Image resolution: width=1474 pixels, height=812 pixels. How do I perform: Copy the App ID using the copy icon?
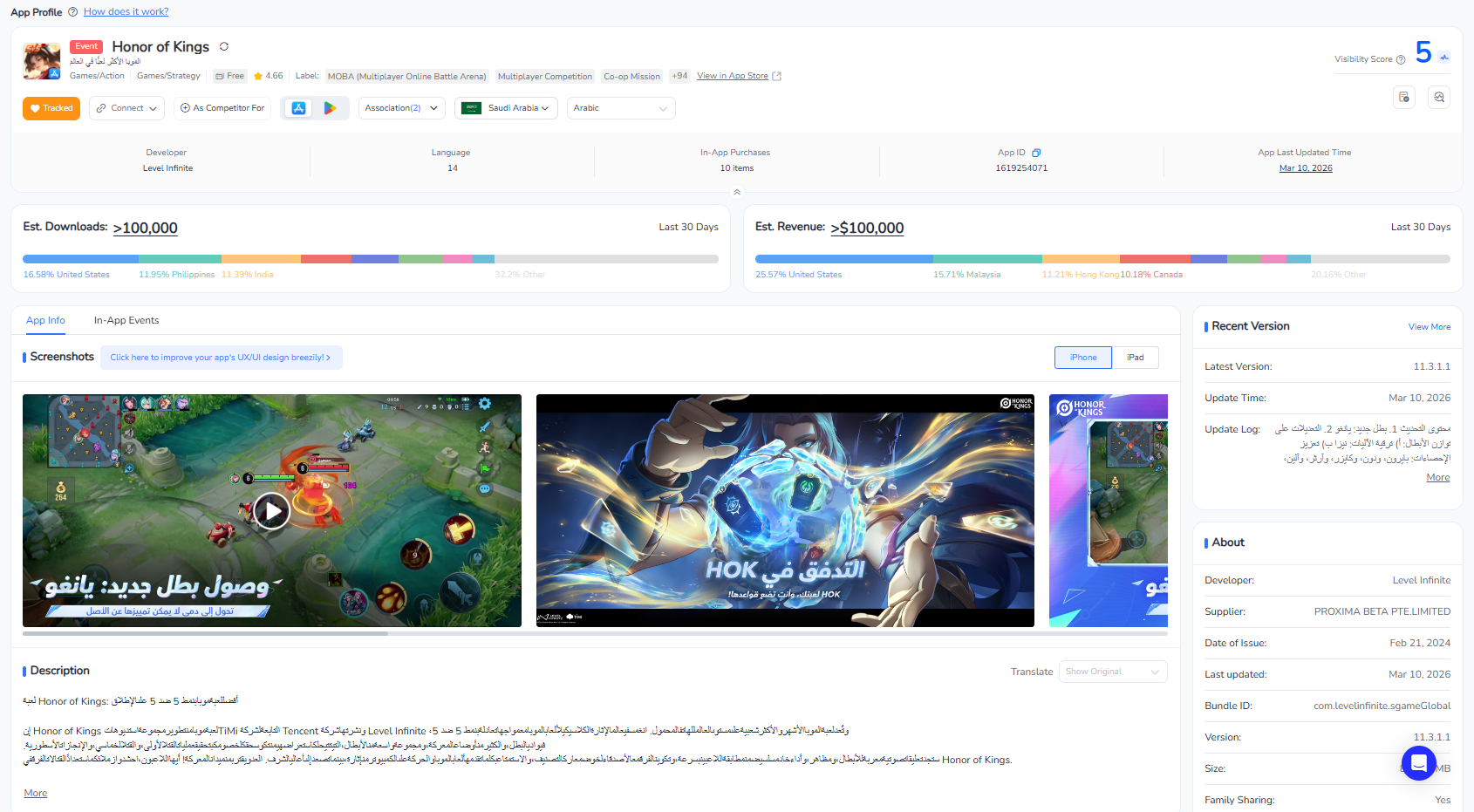[1036, 153]
